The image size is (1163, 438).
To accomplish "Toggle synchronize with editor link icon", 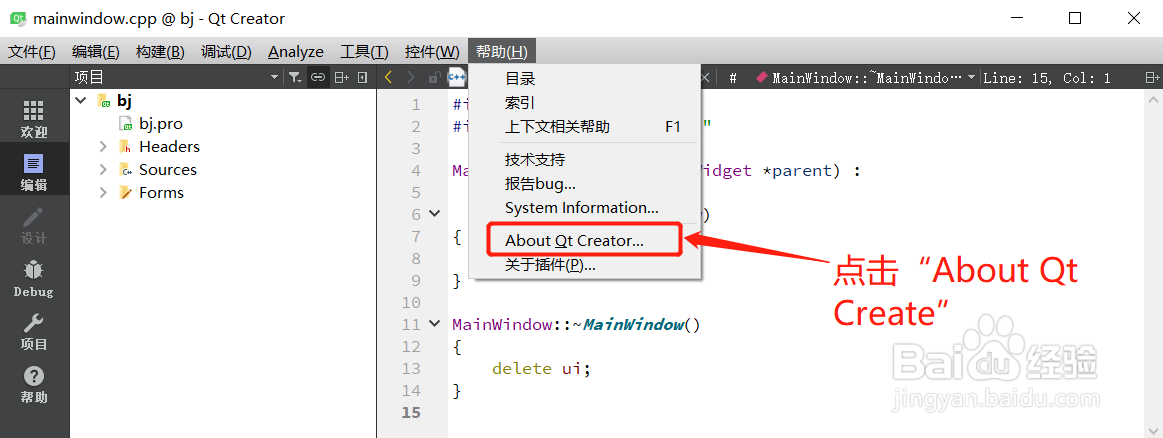I will [x=318, y=77].
